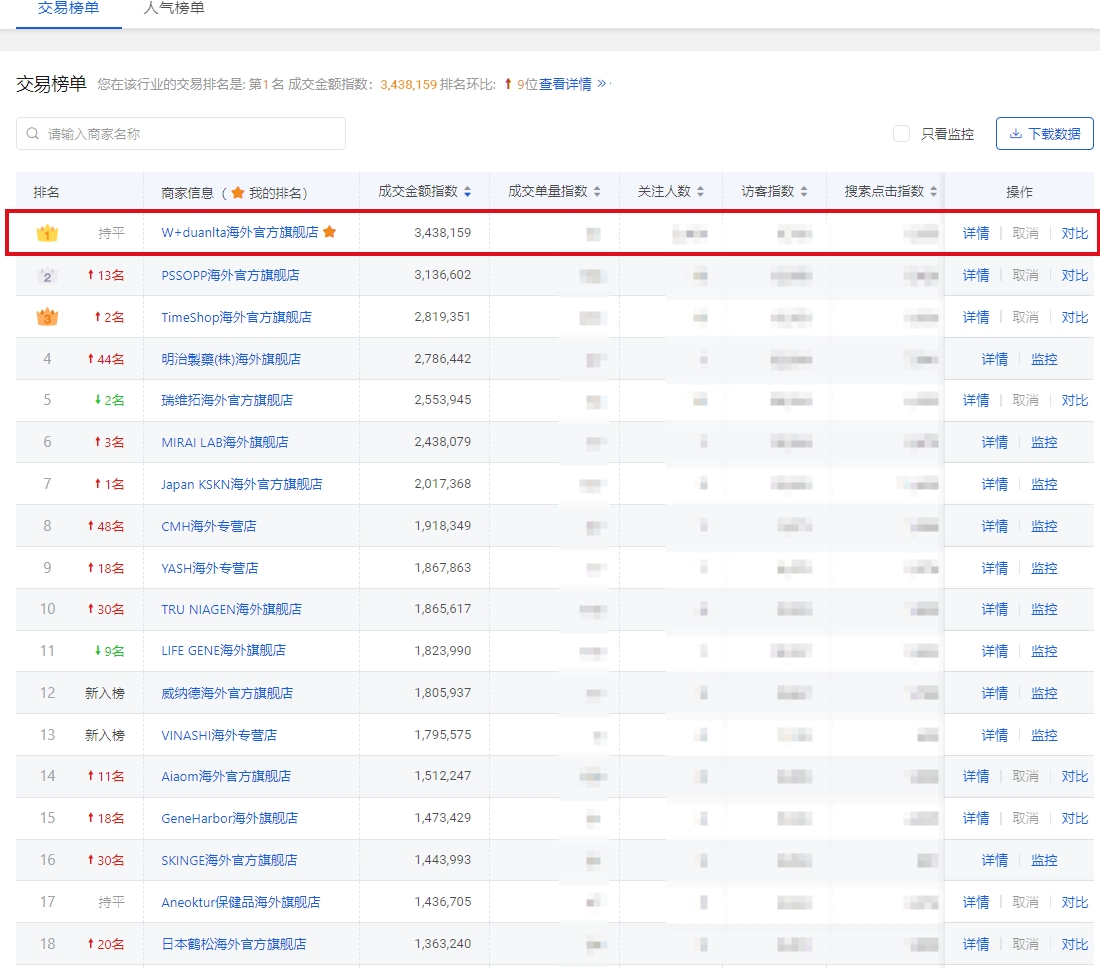Open YASH海外专营店 store link
The image size is (1100, 968).
coord(210,568)
